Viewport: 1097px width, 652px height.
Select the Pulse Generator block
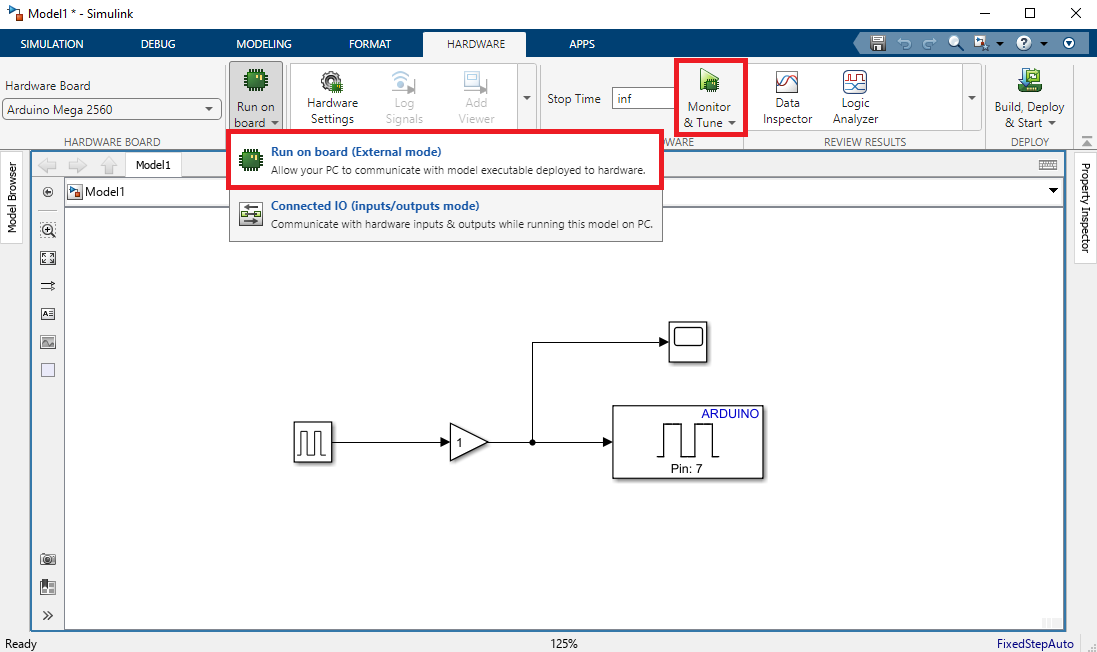[x=313, y=442]
